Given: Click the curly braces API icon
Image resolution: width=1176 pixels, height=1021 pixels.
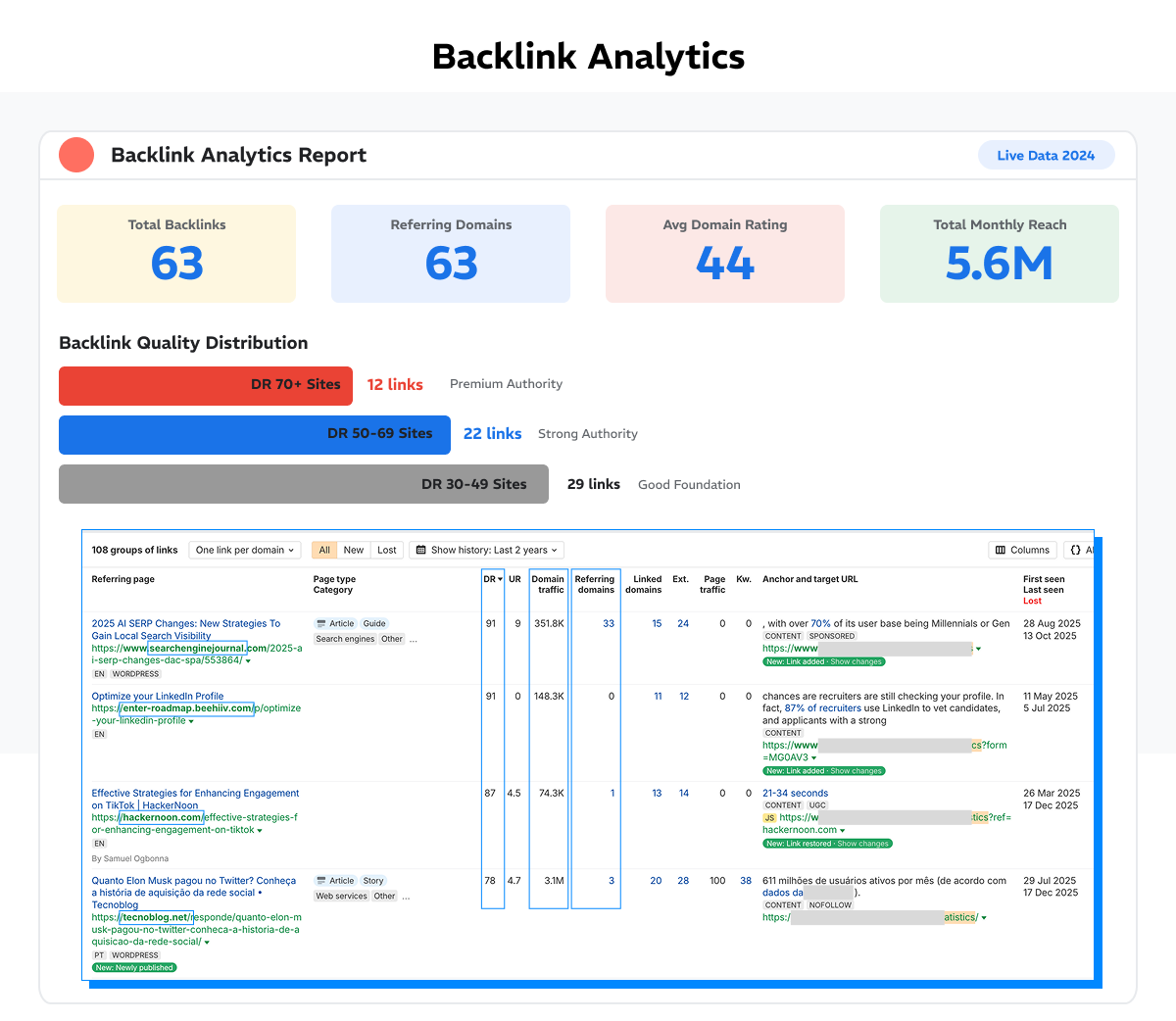Looking at the screenshot, I should coord(1076,551).
